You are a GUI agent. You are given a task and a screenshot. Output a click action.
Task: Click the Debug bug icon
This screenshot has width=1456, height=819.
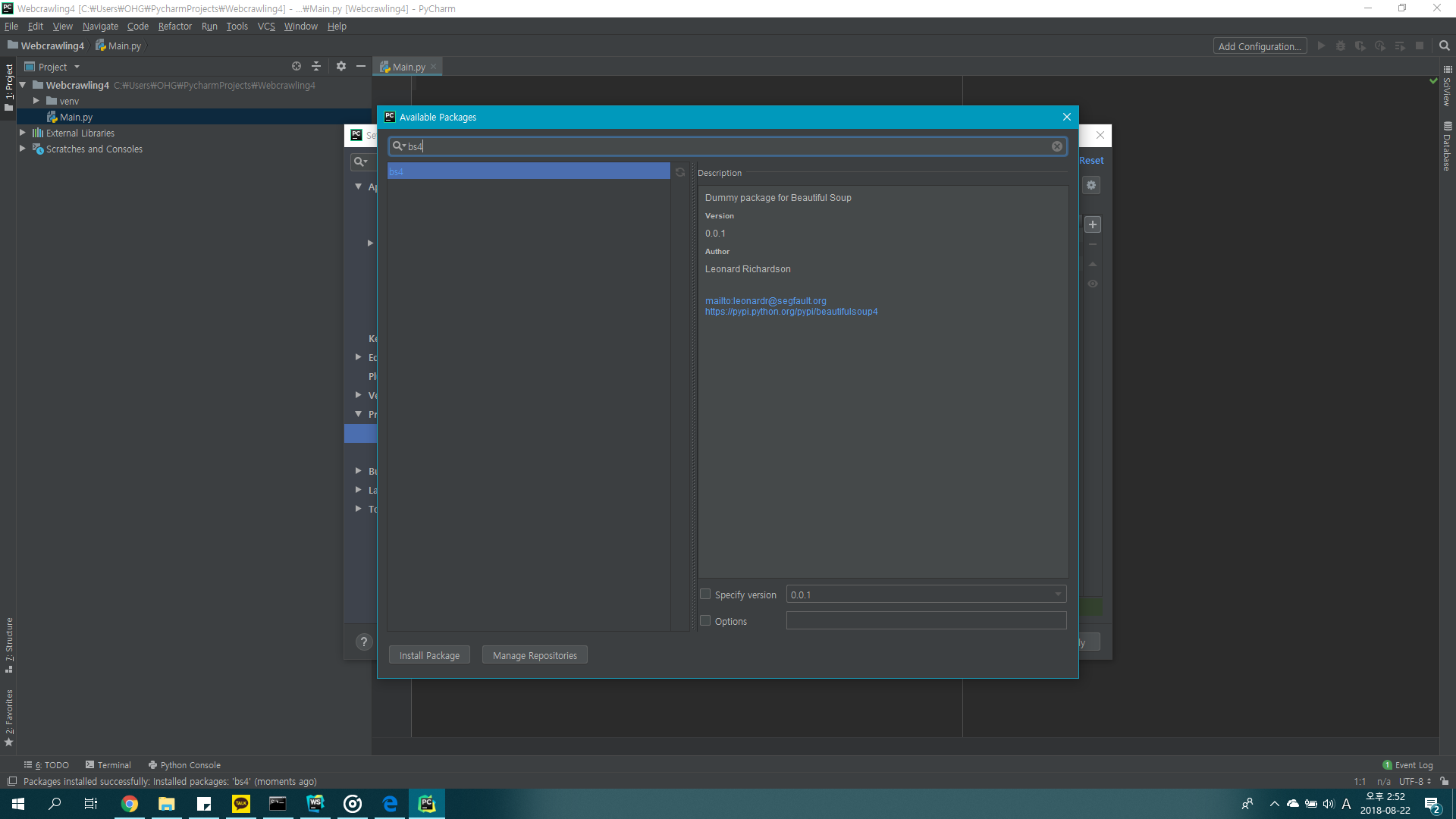pos(1341,46)
